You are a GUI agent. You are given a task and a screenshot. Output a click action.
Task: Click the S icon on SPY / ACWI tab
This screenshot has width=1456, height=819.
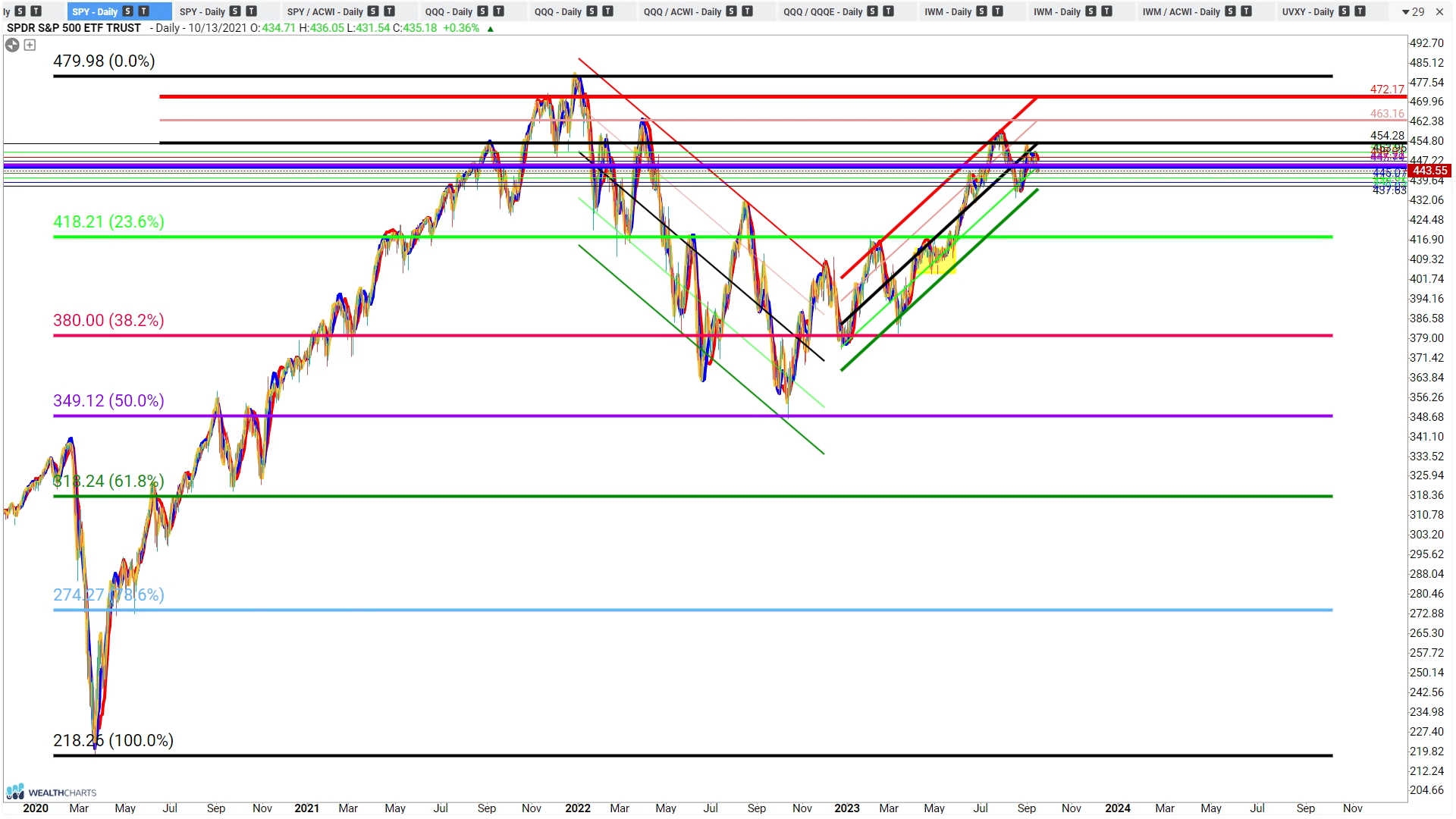tap(374, 11)
